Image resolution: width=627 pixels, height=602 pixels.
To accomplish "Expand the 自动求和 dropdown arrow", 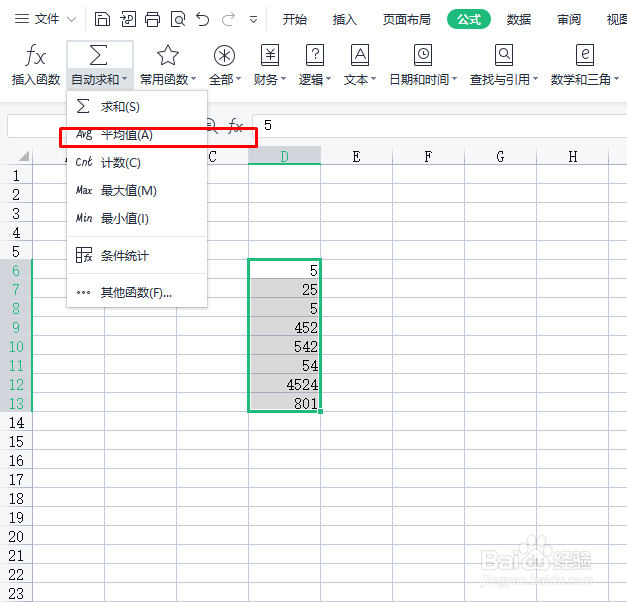I will [125, 79].
